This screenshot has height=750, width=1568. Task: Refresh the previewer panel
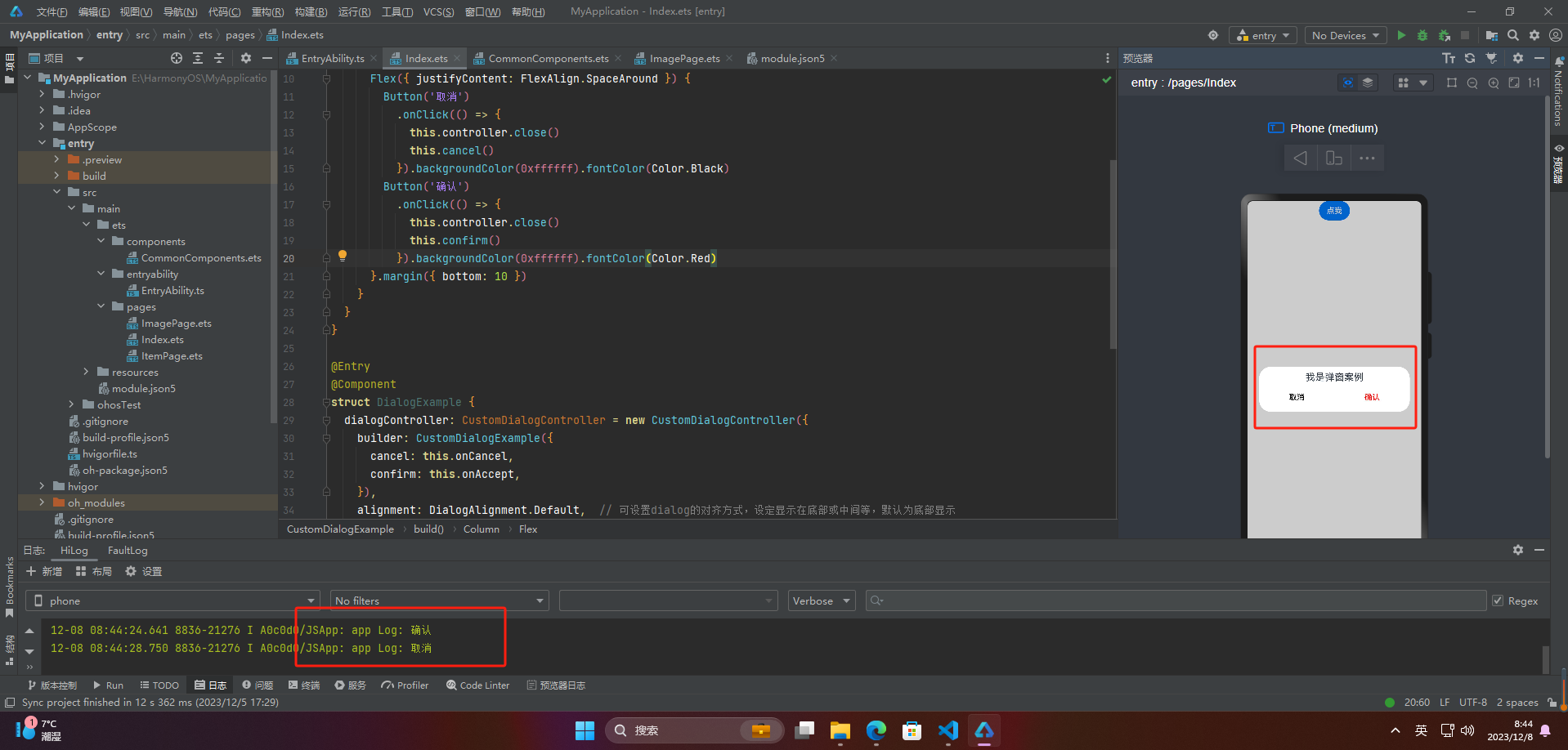[x=1470, y=58]
